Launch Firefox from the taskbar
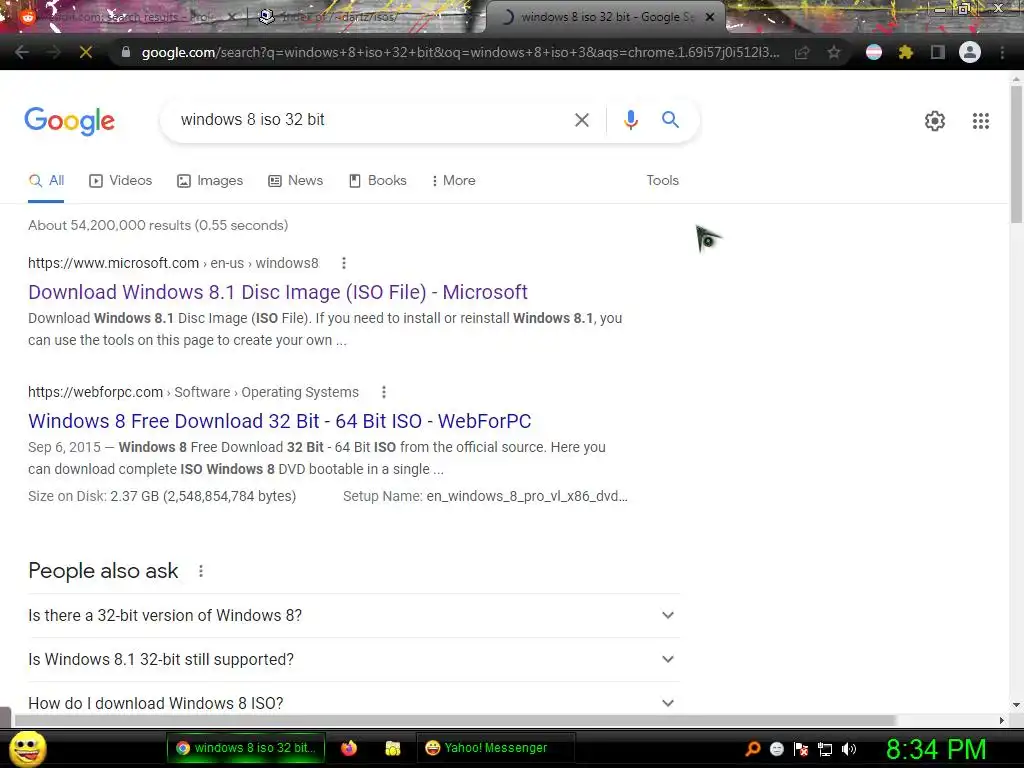1024x768 pixels. (349, 748)
